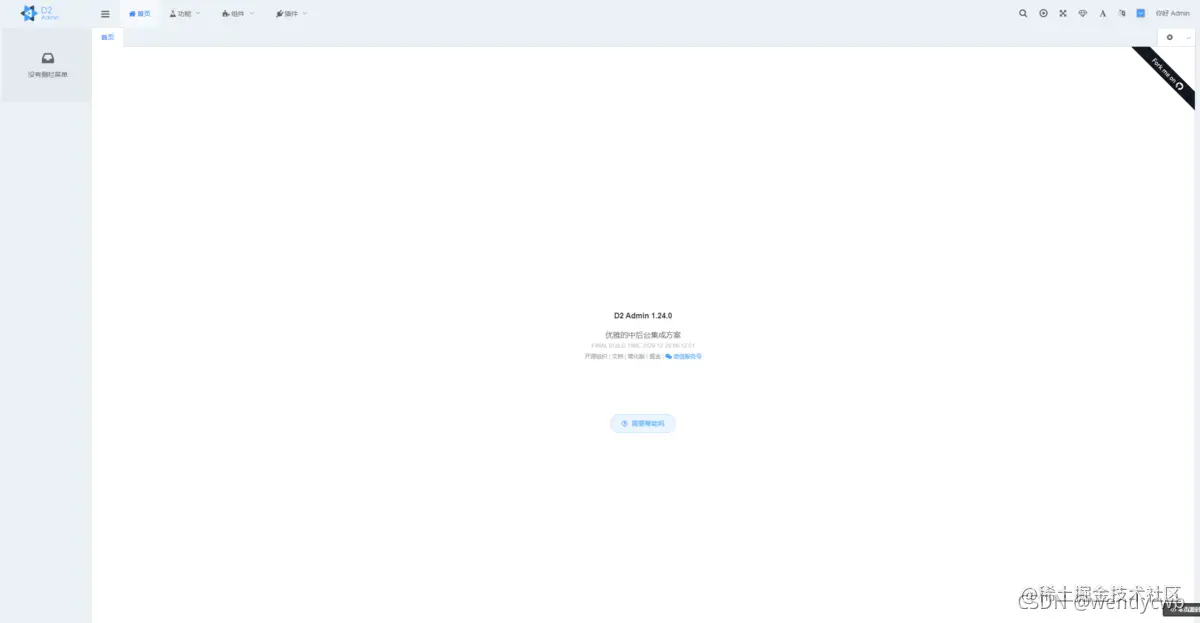Expand the 功能 menu dropdown
The width and height of the screenshot is (1200, 623).
185,14
